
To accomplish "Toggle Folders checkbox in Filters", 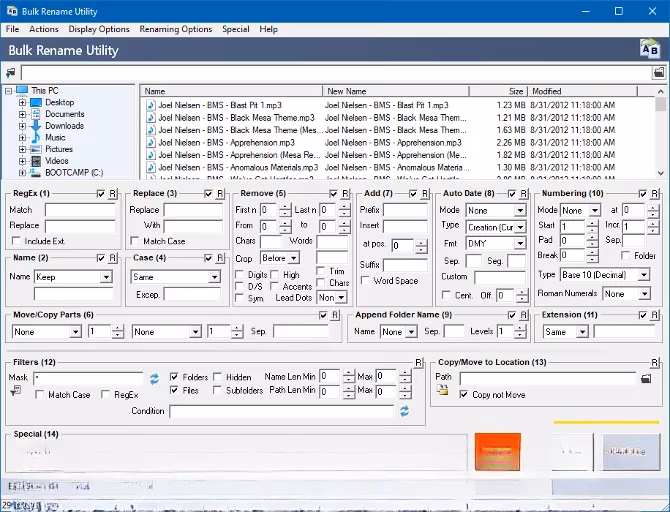I will click(174, 377).
